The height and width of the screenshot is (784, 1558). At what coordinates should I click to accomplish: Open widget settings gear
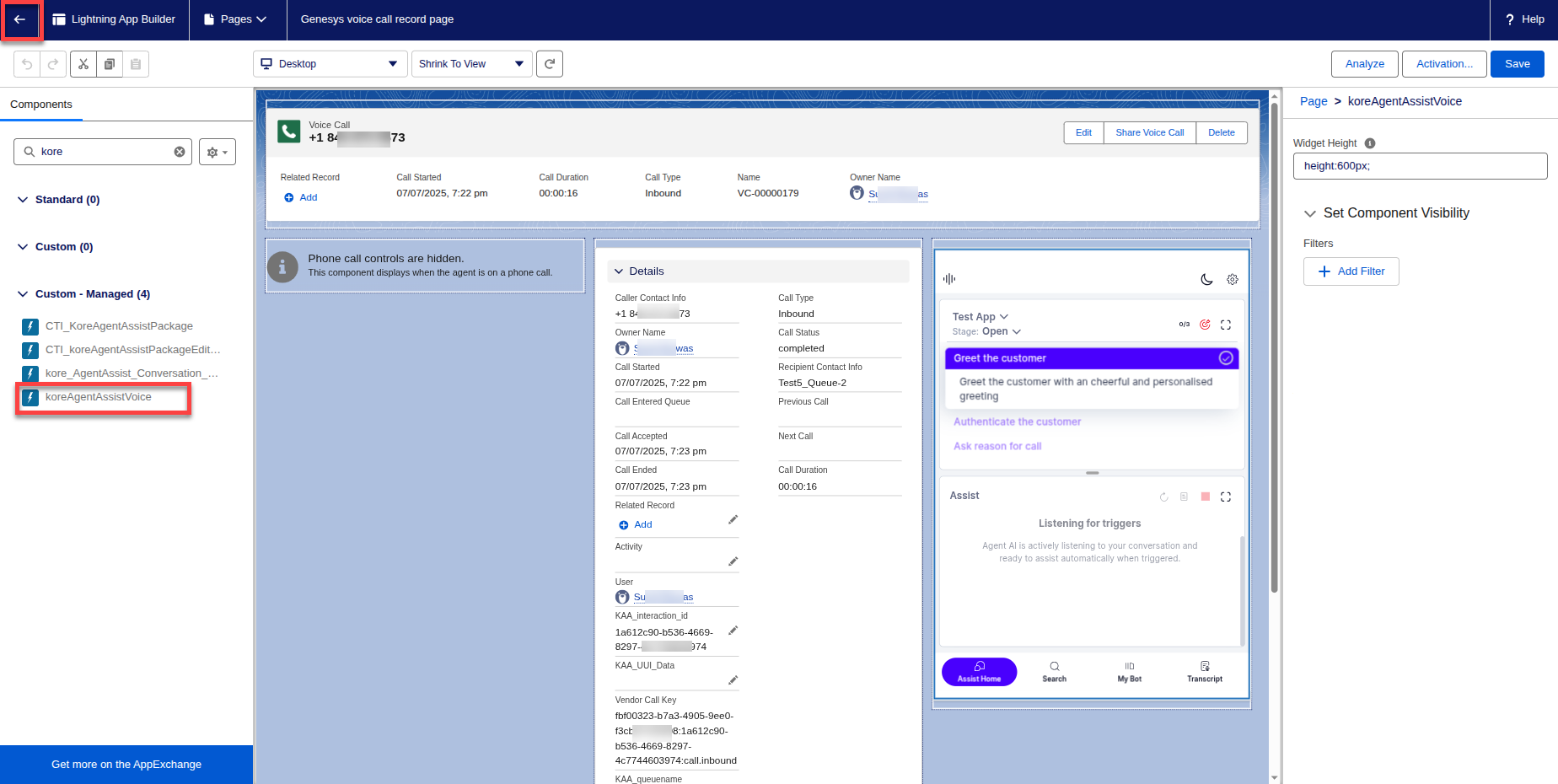point(1233,279)
